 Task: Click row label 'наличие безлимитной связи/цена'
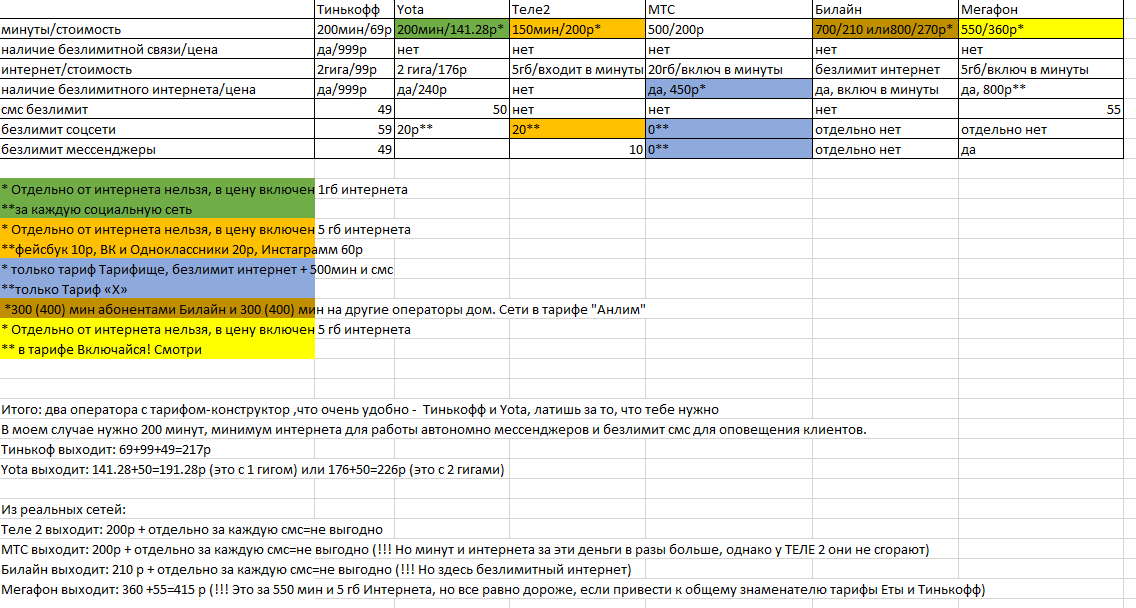pyautogui.click(x=157, y=49)
